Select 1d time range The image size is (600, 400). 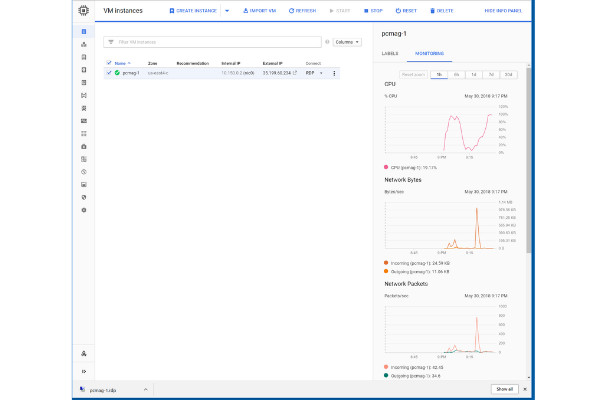474,75
